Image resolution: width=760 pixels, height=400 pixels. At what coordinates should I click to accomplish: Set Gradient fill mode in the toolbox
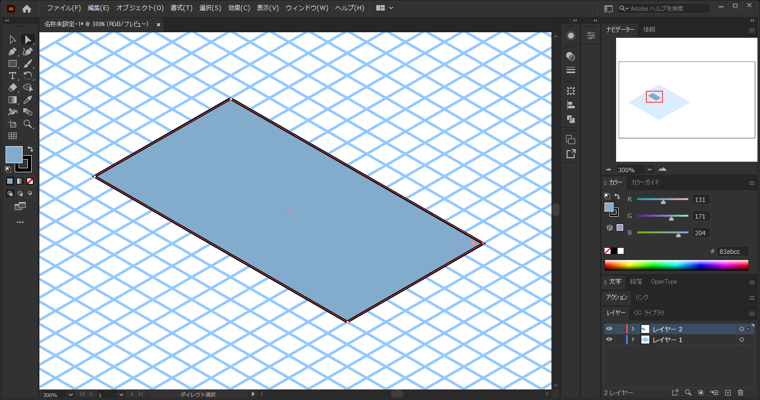click(20, 181)
